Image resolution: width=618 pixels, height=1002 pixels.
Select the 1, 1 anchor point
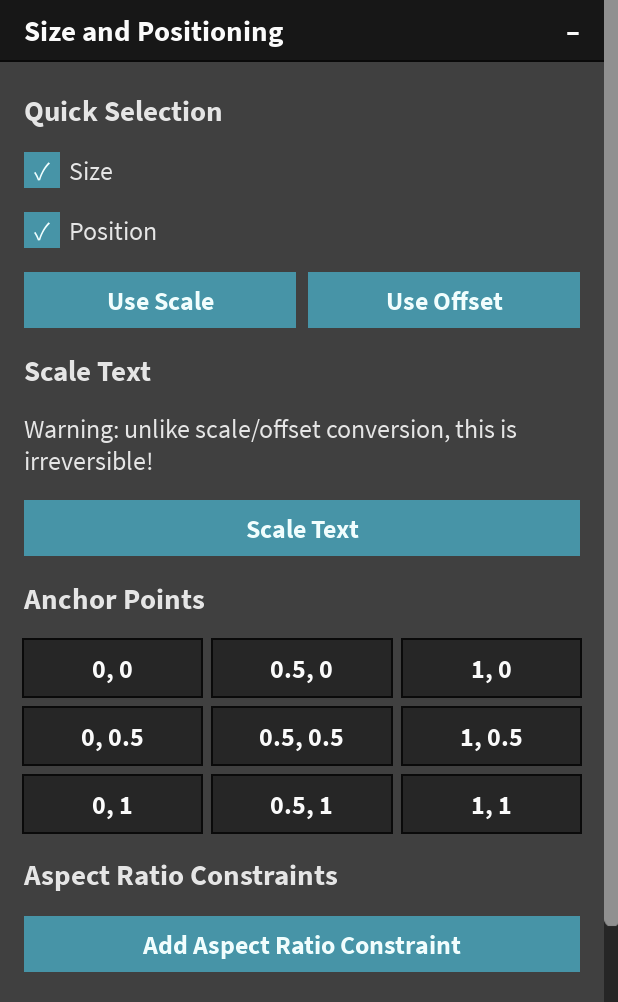click(x=491, y=805)
